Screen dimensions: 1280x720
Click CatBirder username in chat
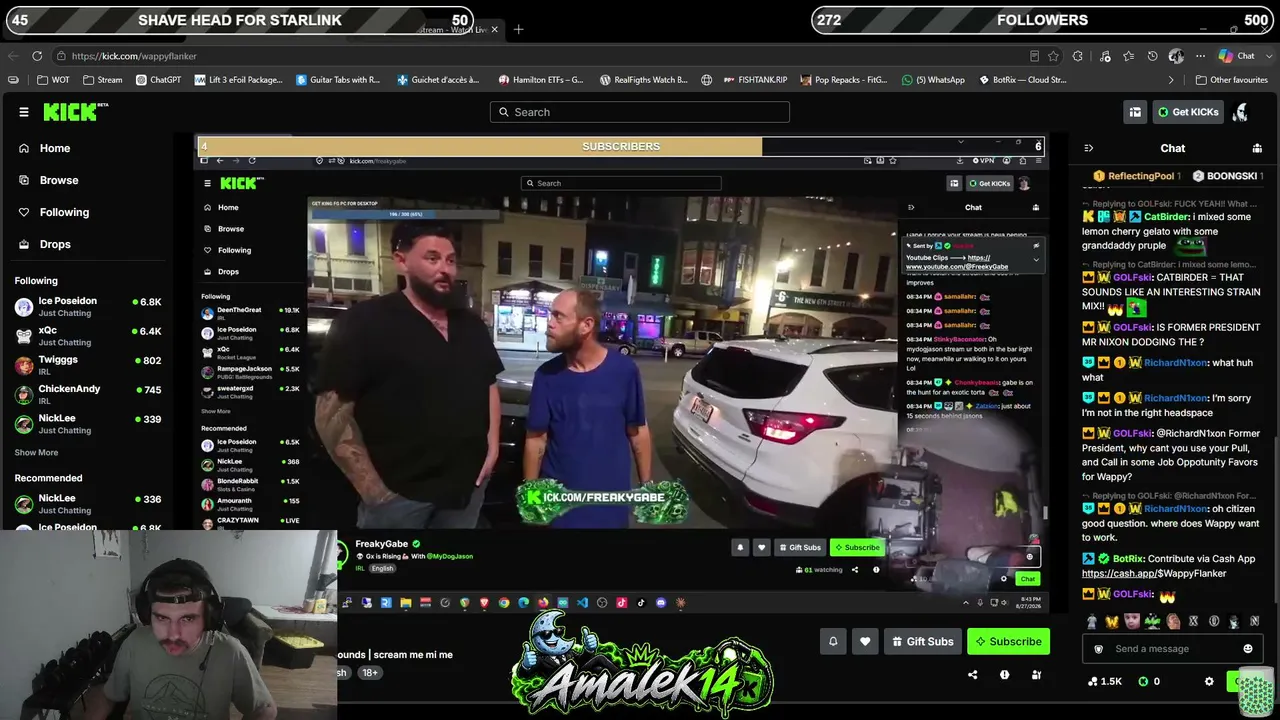click(x=1166, y=216)
